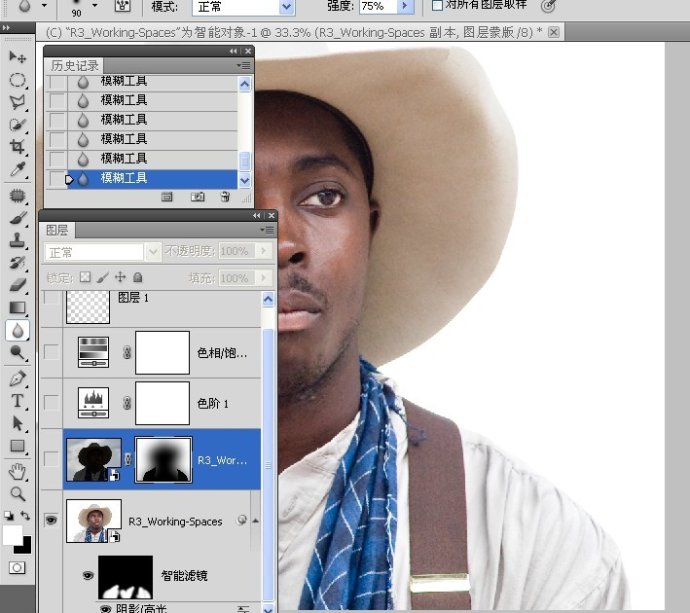Create new document from current history state

pyautogui.click(x=167, y=197)
